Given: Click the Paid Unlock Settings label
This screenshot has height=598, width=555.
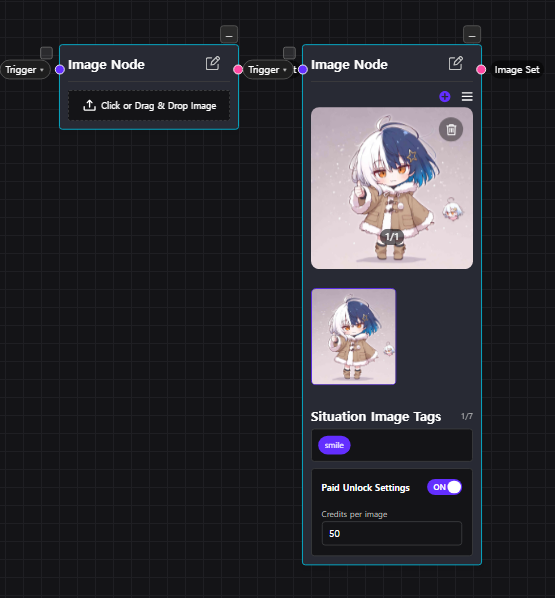Looking at the screenshot, I should coord(365,487).
